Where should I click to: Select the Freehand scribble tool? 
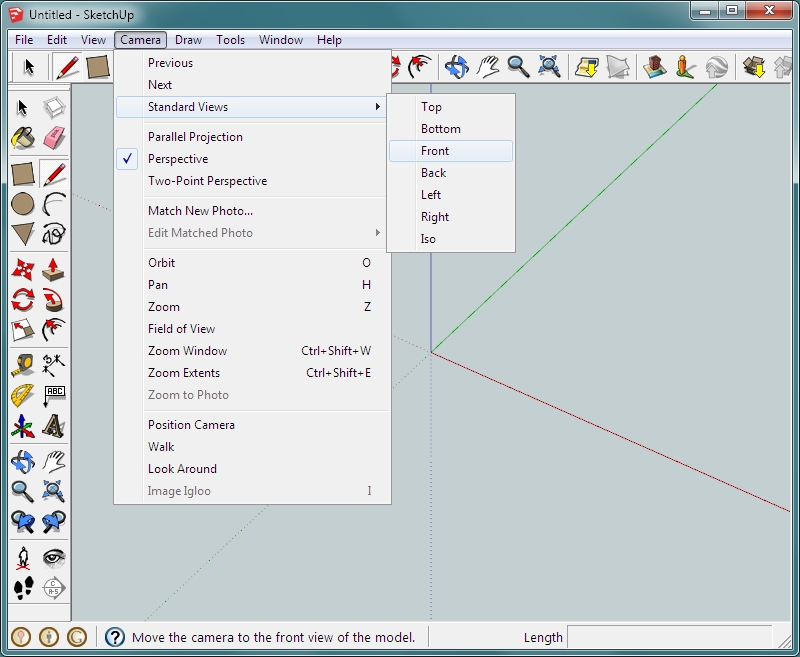coord(54,234)
